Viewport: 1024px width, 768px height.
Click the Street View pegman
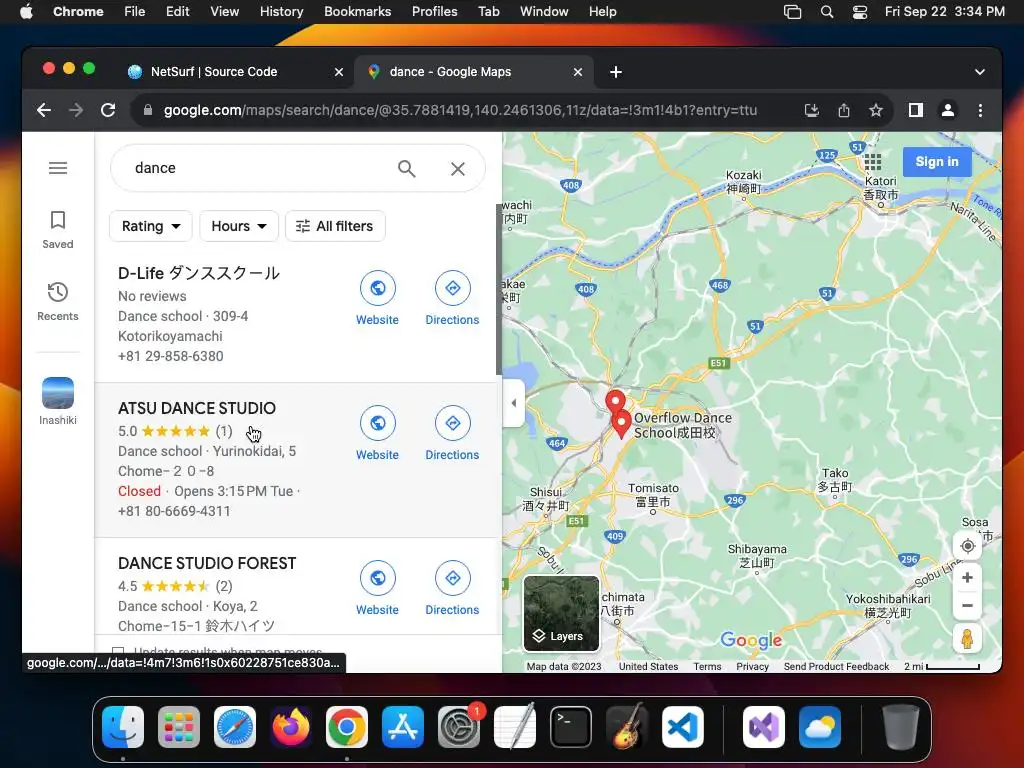click(967, 639)
